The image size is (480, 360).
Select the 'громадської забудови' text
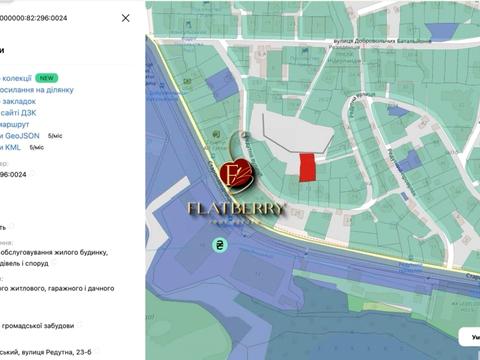pyautogui.click(x=38, y=326)
